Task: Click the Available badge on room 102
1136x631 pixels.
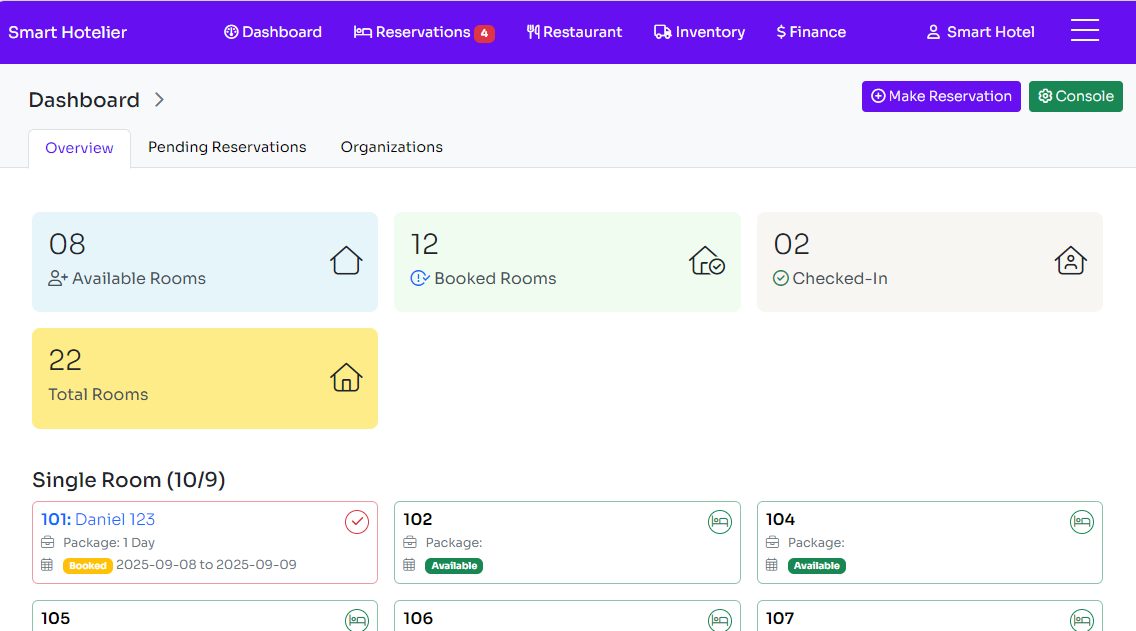Action: point(454,566)
